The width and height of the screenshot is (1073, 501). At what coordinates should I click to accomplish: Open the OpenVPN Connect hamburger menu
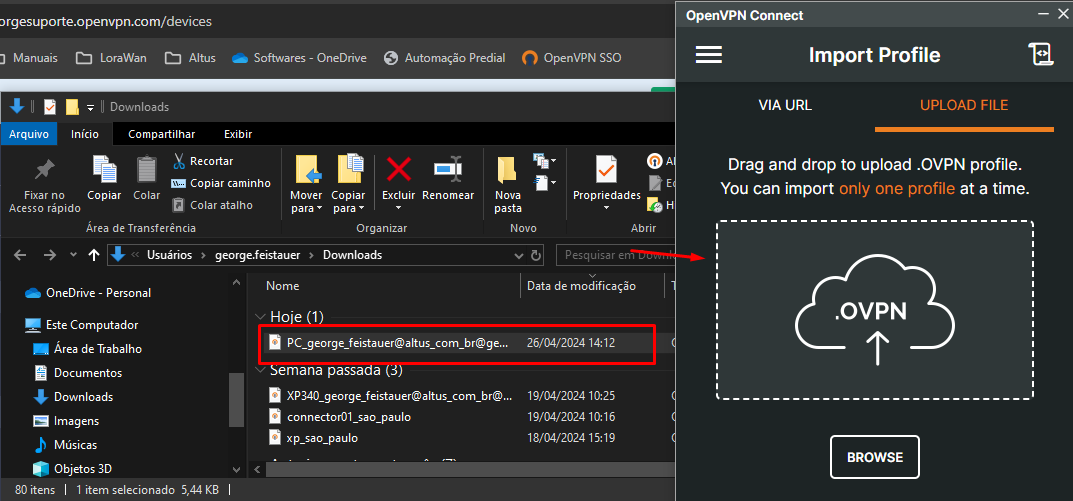click(x=708, y=55)
